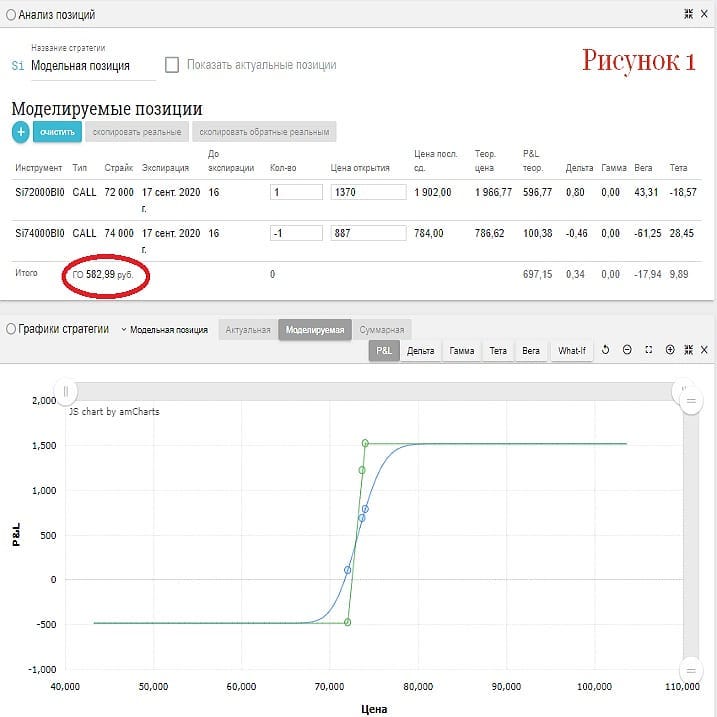The height and width of the screenshot is (717, 717).
Task: Close the Анализ позиций panel
Action: 704,14
